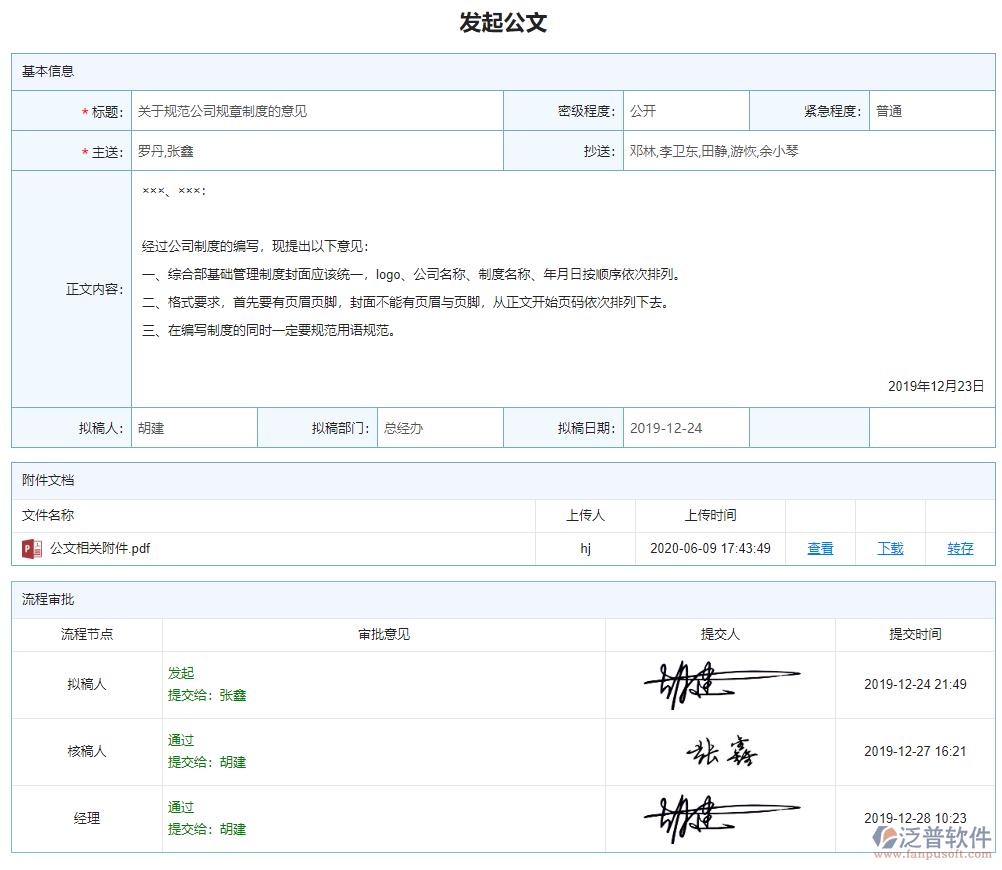Collapse the 附件文档 panel header
Image resolution: width=1002 pixels, height=870 pixels.
click(x=41, y=481)
